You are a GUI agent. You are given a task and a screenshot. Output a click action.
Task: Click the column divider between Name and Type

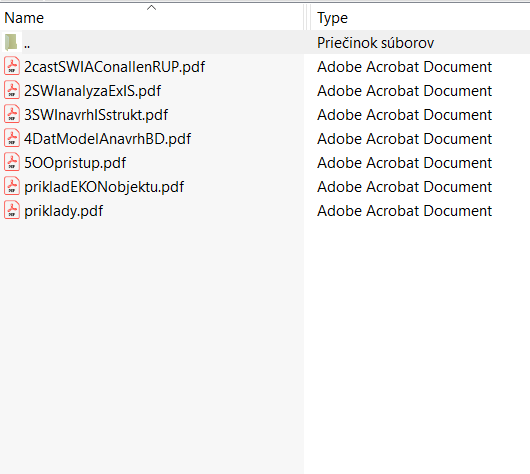pyautogui.click(x=307, y=17)
